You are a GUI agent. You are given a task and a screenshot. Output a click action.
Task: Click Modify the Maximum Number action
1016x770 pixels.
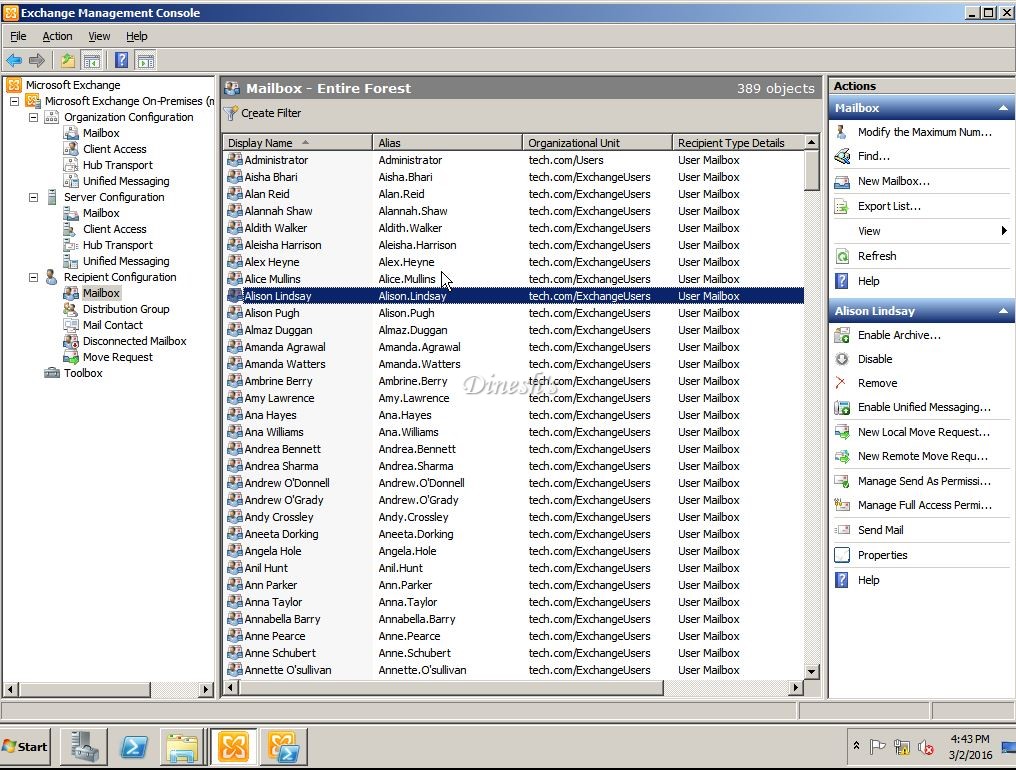[924, 132]
